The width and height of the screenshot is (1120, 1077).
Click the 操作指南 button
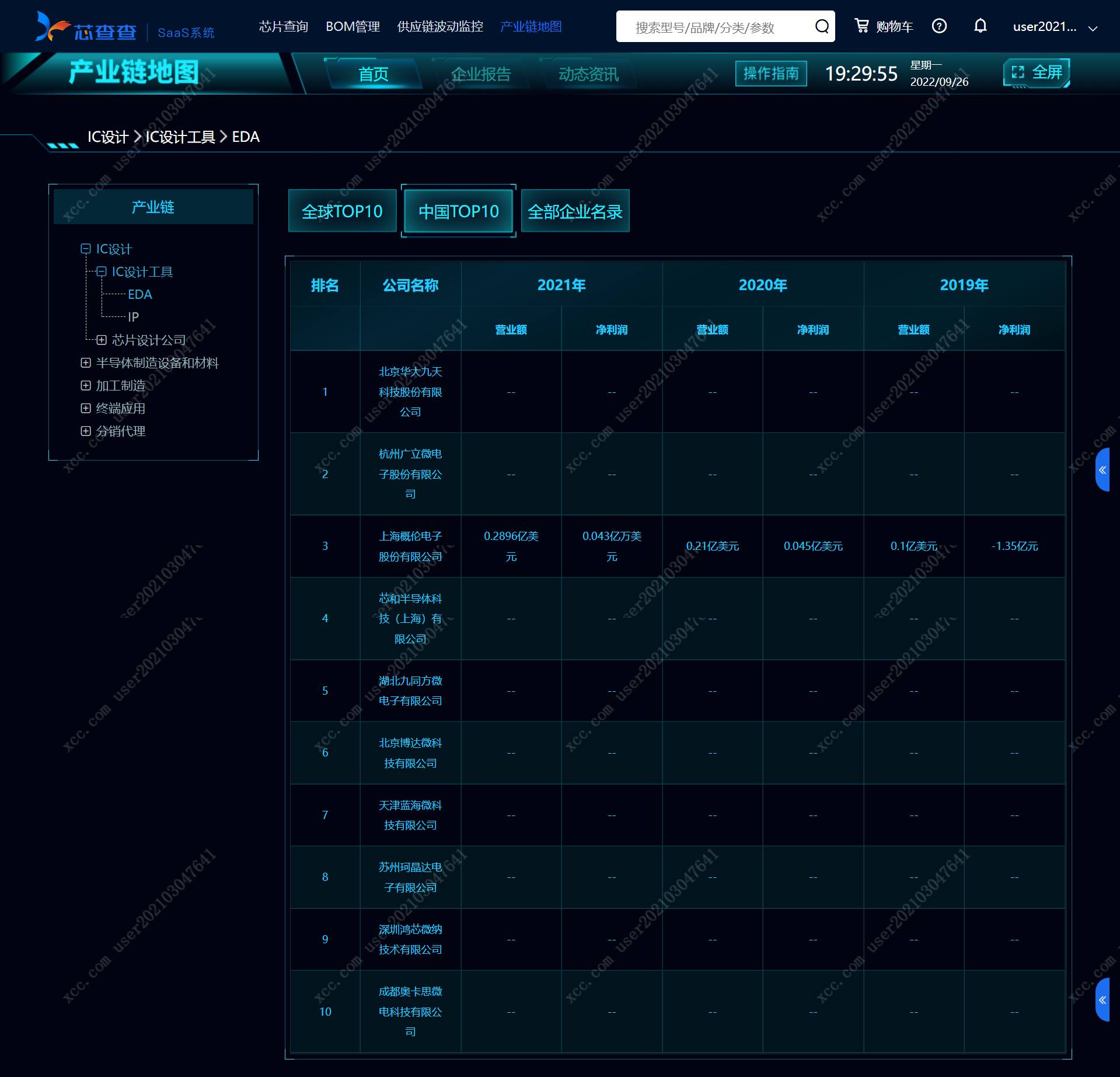(x=771, y=74)
